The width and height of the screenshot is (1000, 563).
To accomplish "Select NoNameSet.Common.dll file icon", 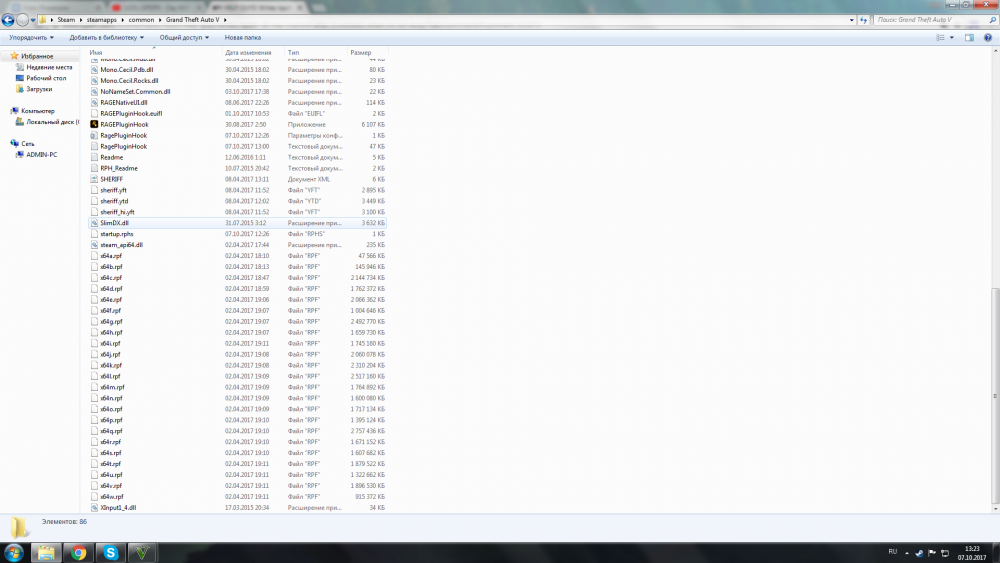I will coord(94,91).
